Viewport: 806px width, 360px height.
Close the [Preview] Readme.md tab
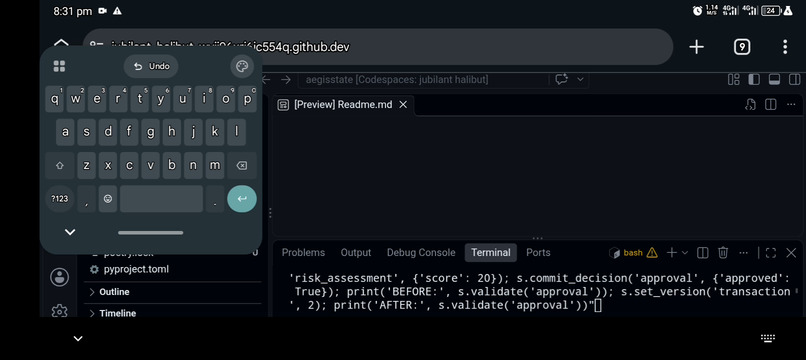tap(404, 105)
